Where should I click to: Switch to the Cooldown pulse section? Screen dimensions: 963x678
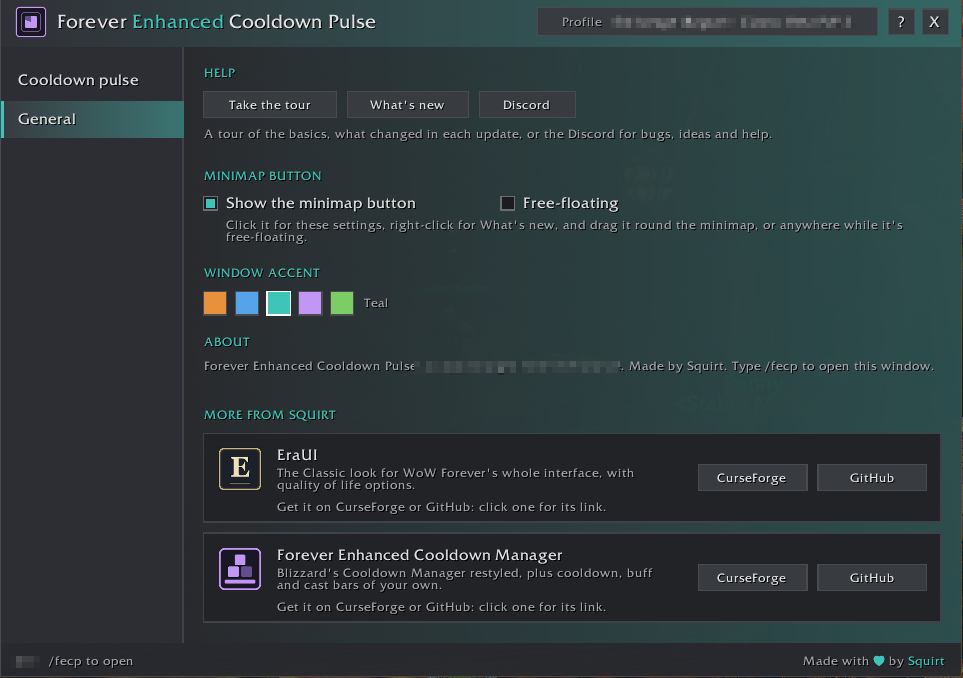click(92, 80)
